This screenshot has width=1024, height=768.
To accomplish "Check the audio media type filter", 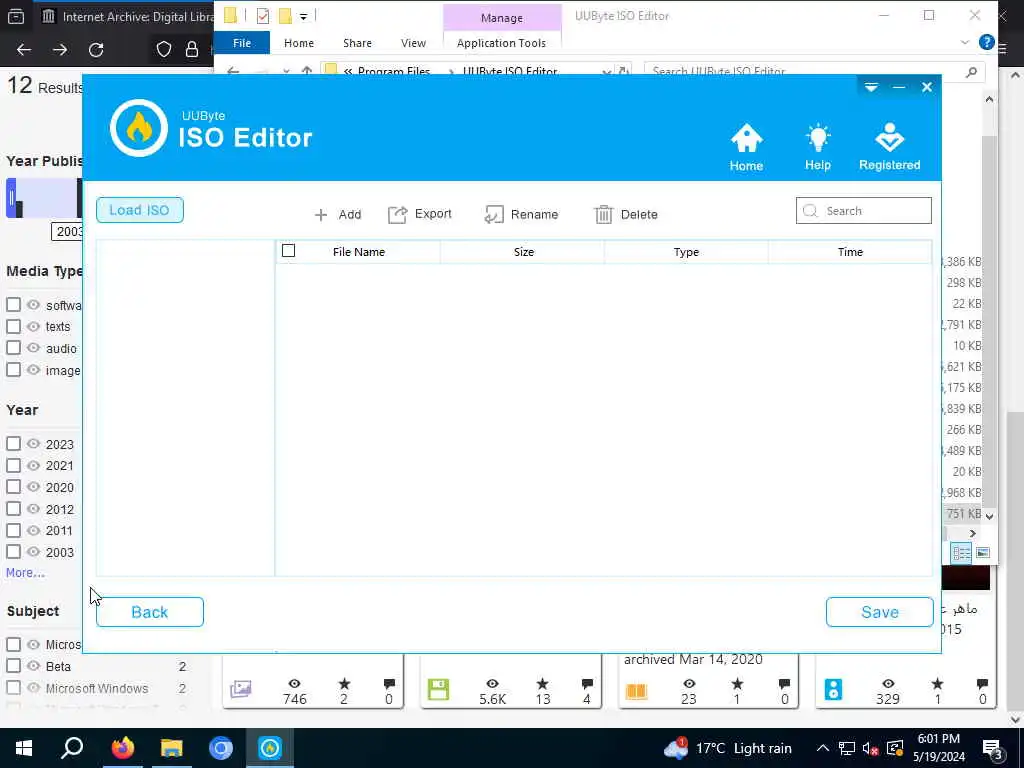I will click(x=14, y=347).
